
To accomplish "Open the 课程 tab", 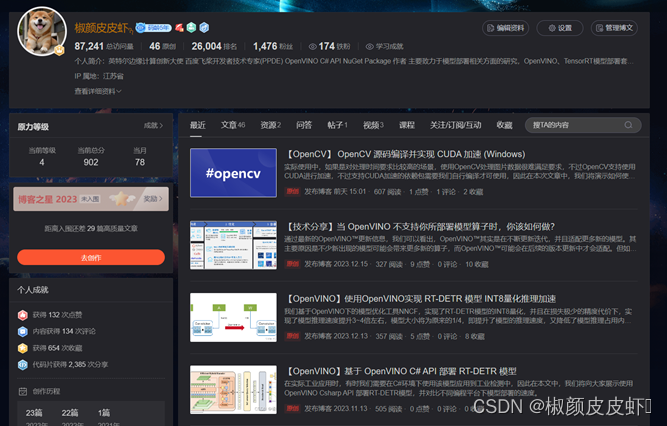I will click(407, 125).
